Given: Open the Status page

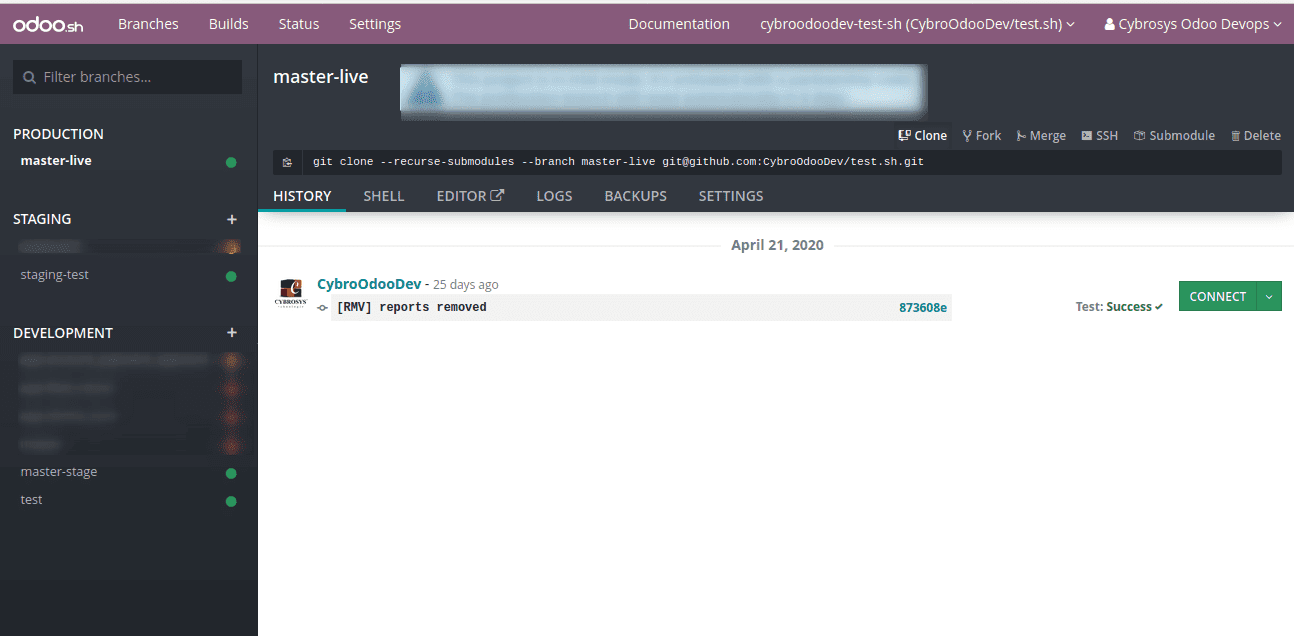Looking at the screenshot, I should (x=299, y=24).
